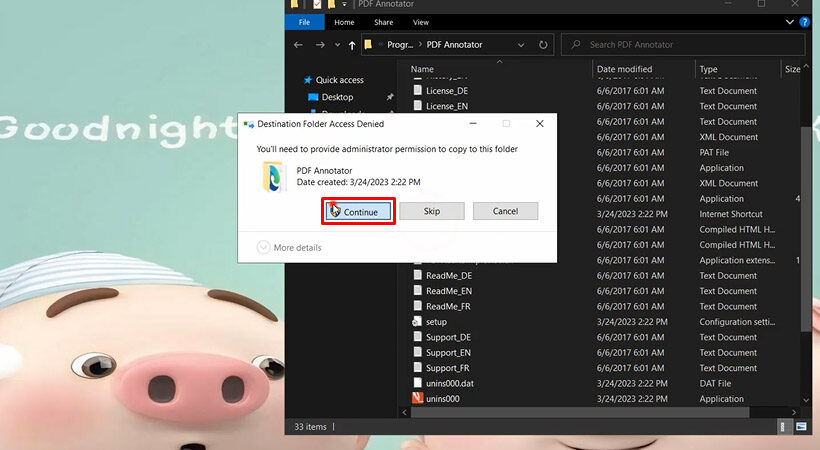Click Continue in the access denied dialog
This screenshot has height=450, width=820.
pyautogui.click(x=358, y=211)
